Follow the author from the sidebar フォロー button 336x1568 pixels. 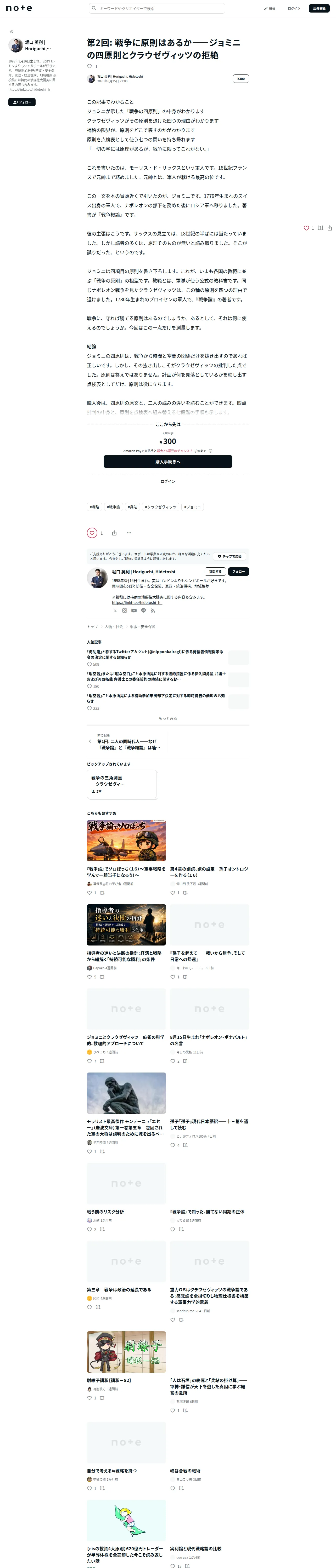coord(22,102)
